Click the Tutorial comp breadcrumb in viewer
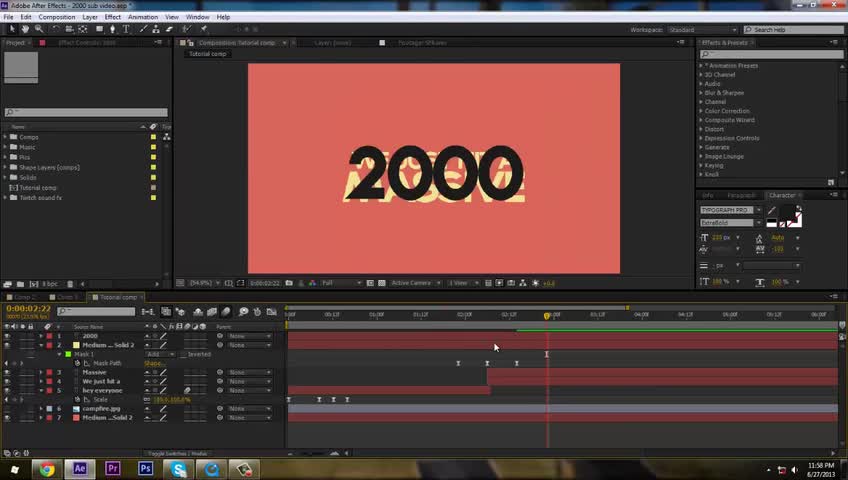 [x=208, y=54]
